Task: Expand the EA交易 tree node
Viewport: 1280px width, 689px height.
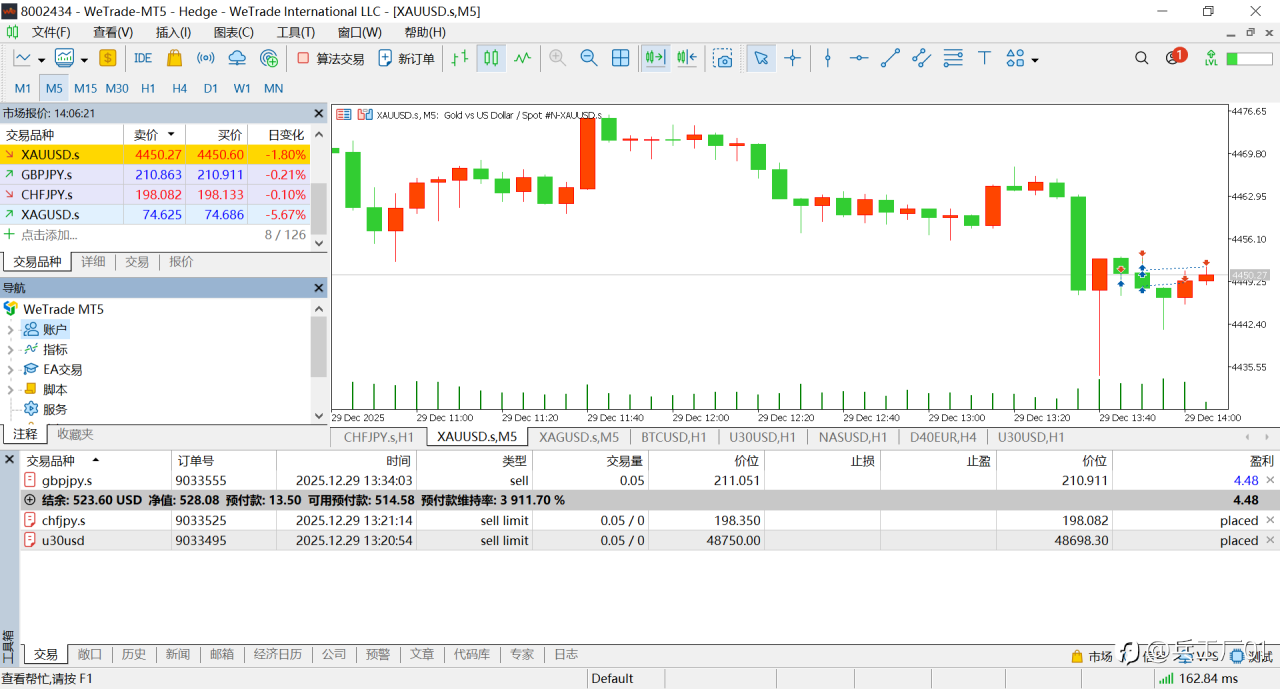Action: [10, 370]
